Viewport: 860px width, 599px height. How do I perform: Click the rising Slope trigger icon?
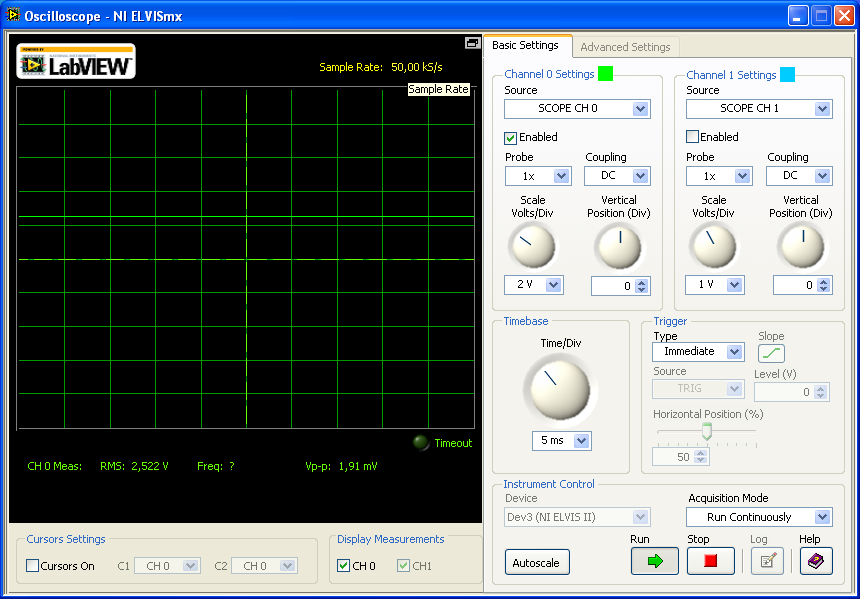coord(771,354)
